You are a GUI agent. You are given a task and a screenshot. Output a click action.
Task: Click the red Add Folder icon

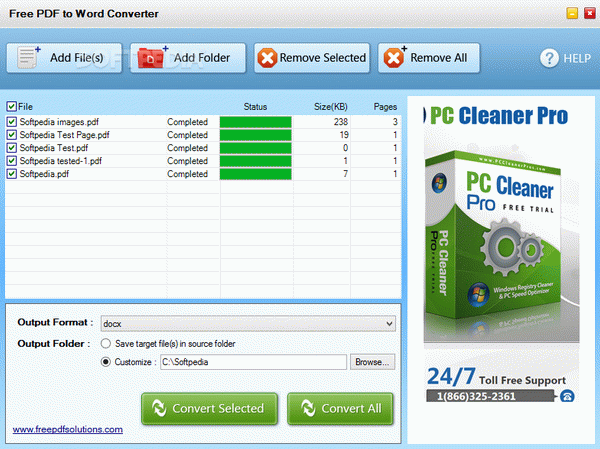coord(152,57)
